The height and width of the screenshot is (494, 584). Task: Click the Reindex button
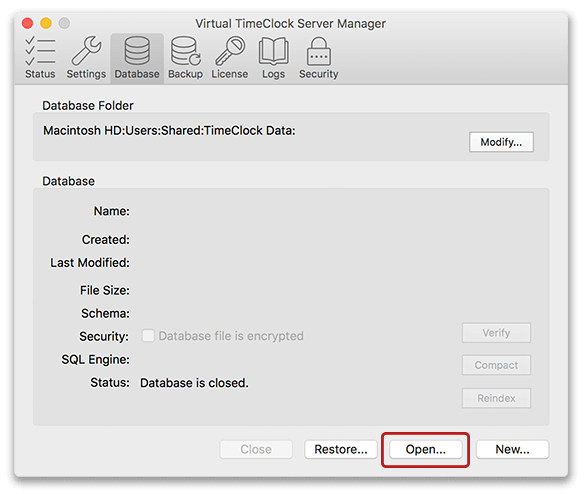[496, 398]
